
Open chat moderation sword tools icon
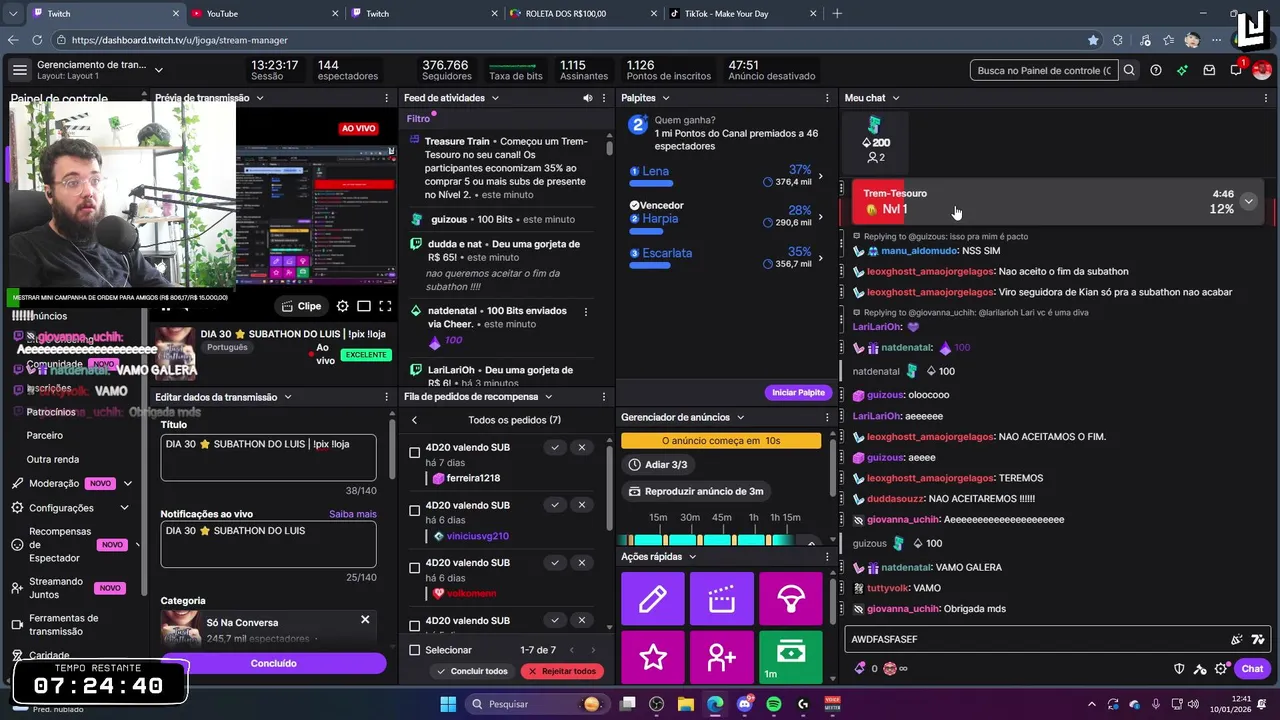(1200, 669)
